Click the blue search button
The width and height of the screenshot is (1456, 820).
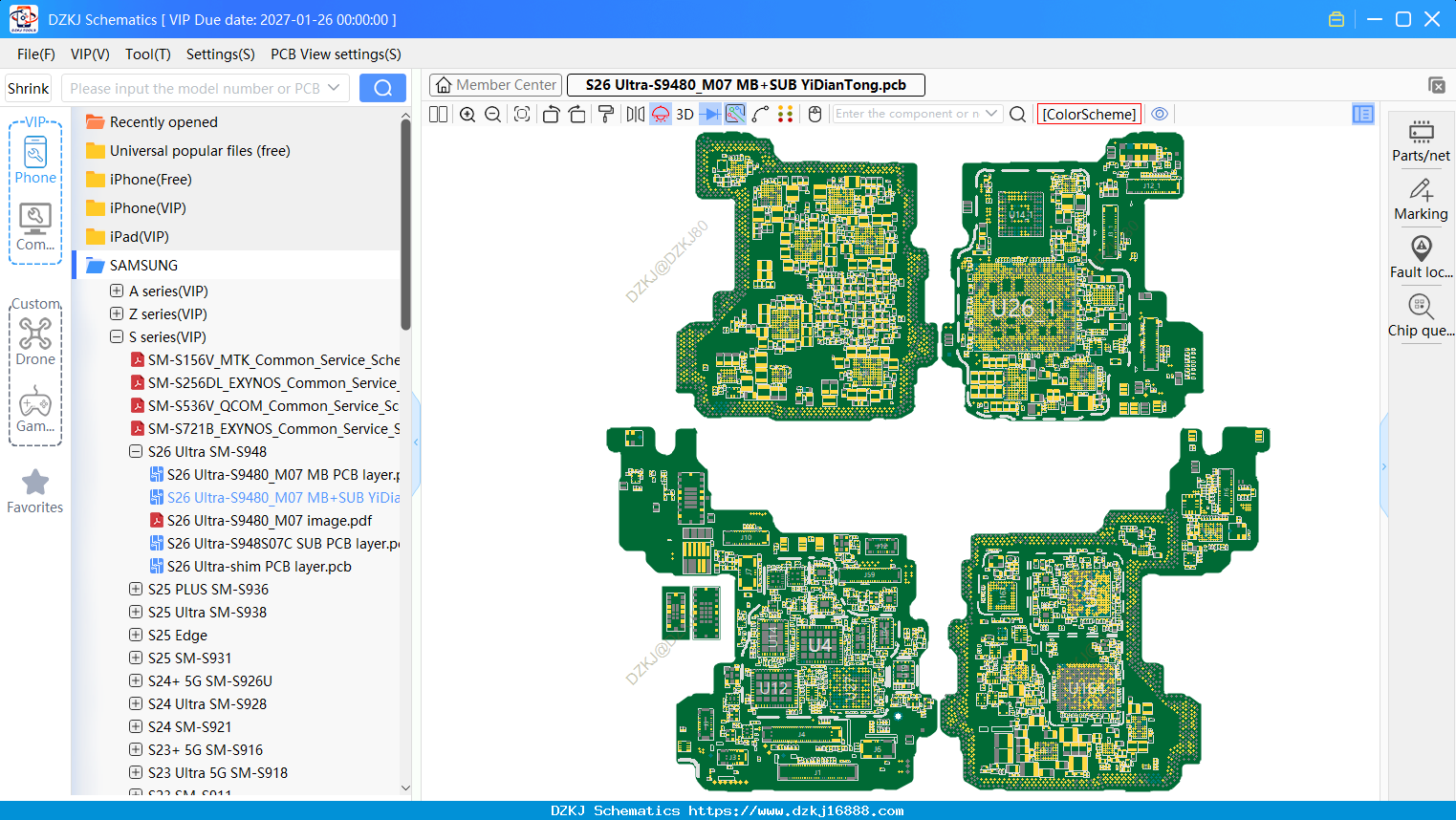tap(382, 88)
